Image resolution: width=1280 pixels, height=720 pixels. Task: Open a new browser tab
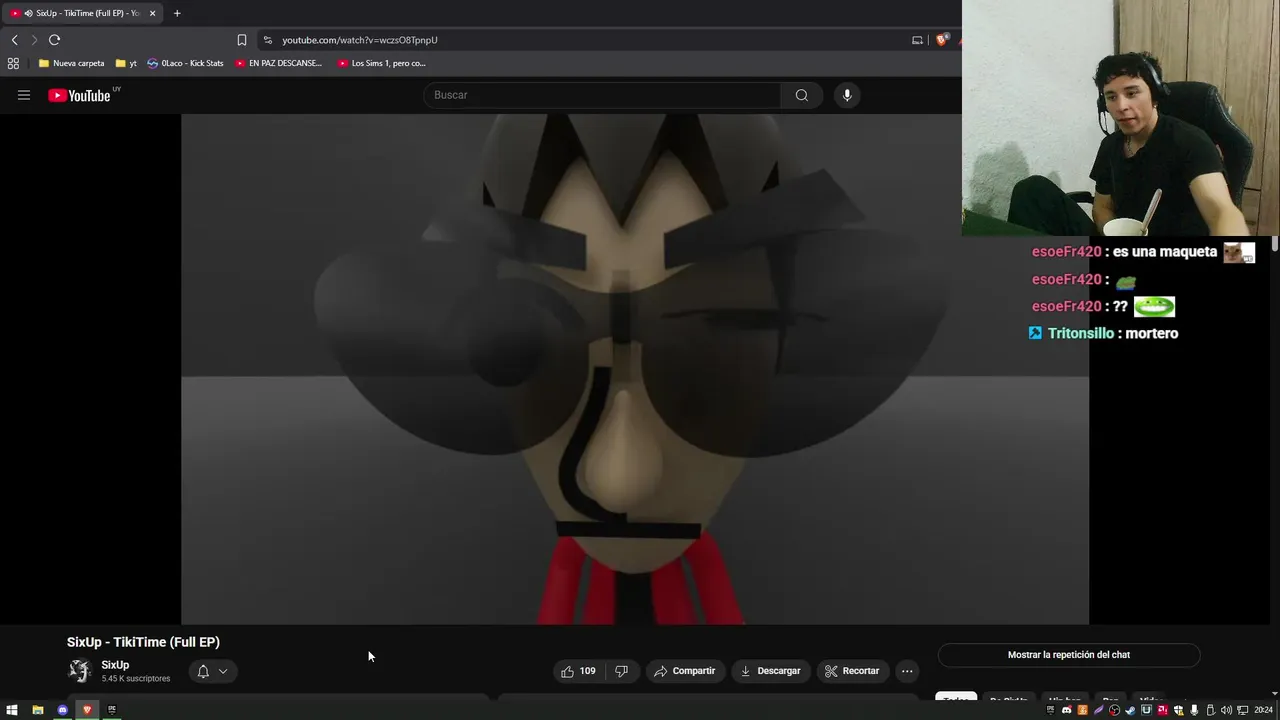tap(177, 13)
